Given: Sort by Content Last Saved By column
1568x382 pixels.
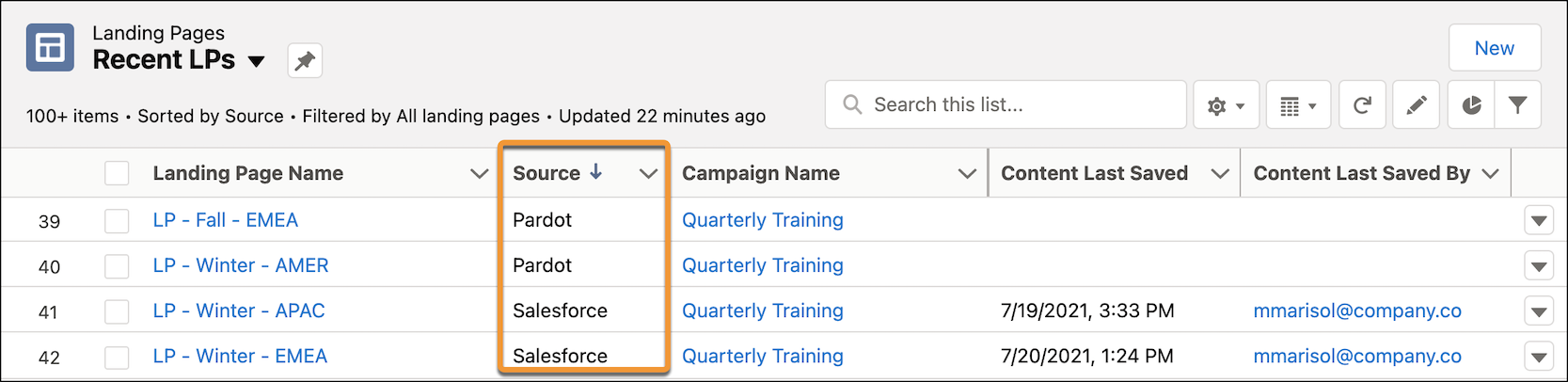Looking at the screenshot, I should point(1361,173).
